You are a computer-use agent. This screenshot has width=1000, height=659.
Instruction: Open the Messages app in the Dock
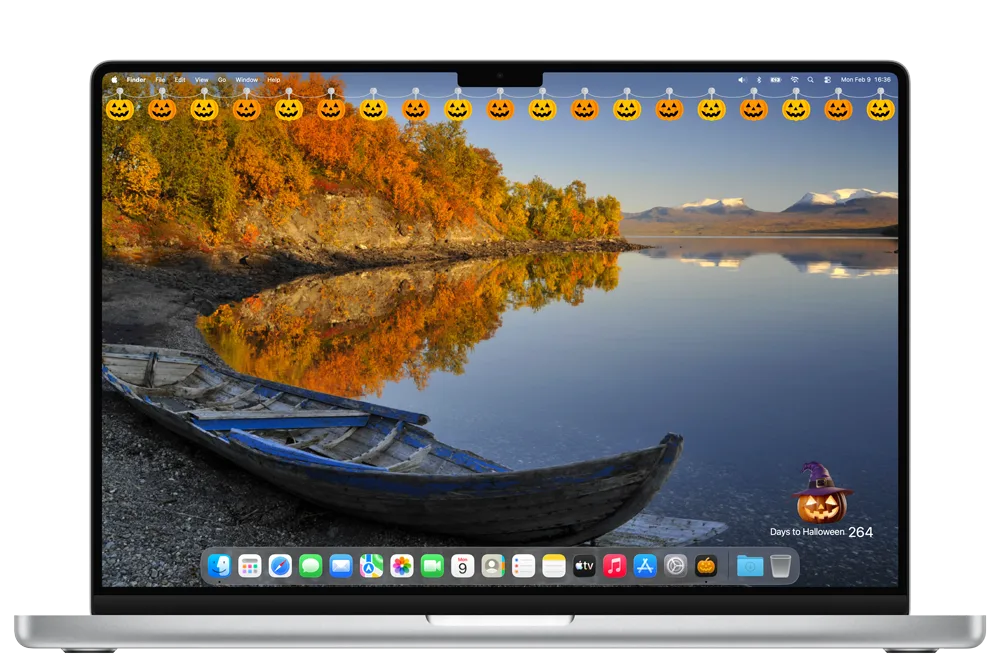point(311,566)
